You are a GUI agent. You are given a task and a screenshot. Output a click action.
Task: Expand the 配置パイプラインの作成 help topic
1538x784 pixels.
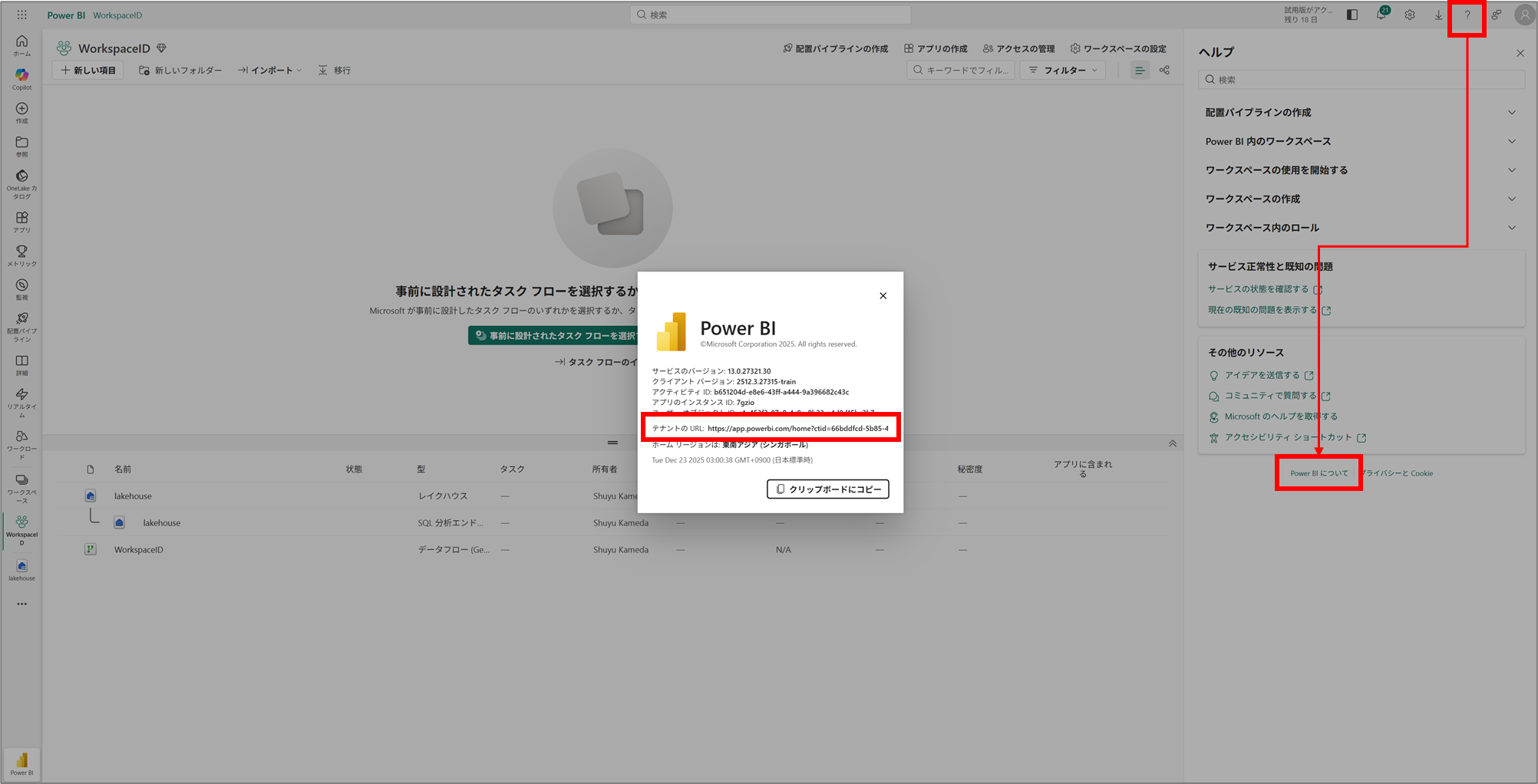[x=1360, y=112]
